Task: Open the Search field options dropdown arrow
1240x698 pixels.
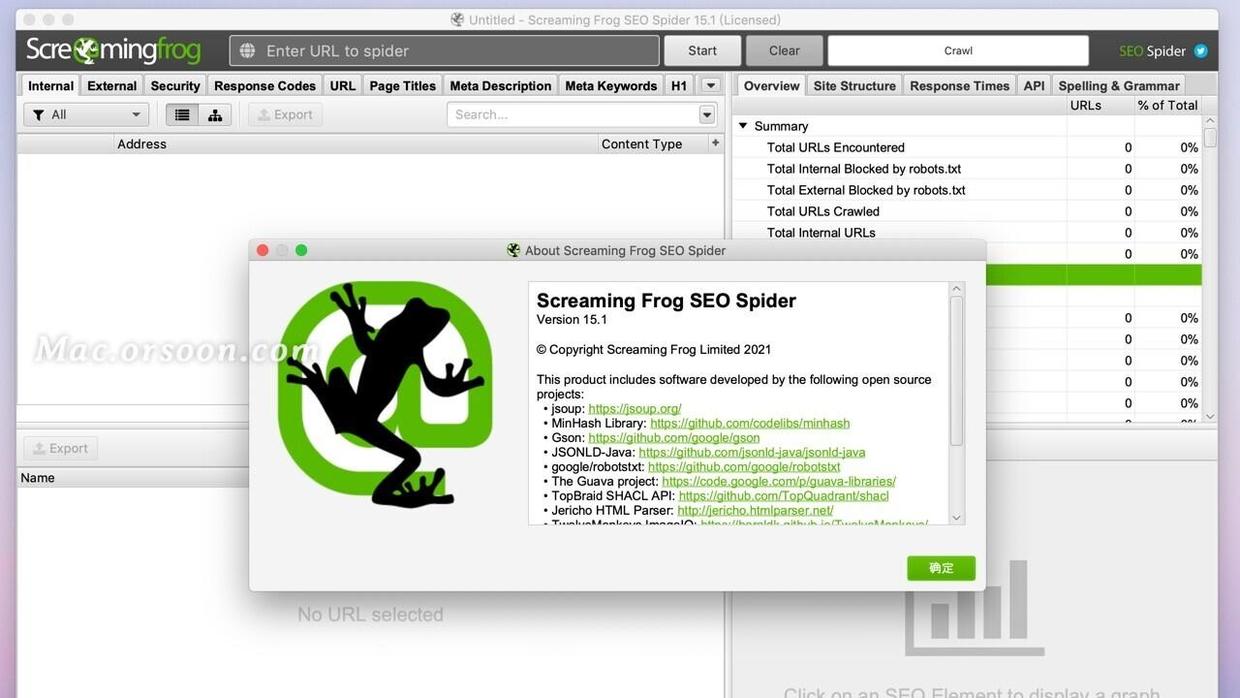Action: point(707,115)
